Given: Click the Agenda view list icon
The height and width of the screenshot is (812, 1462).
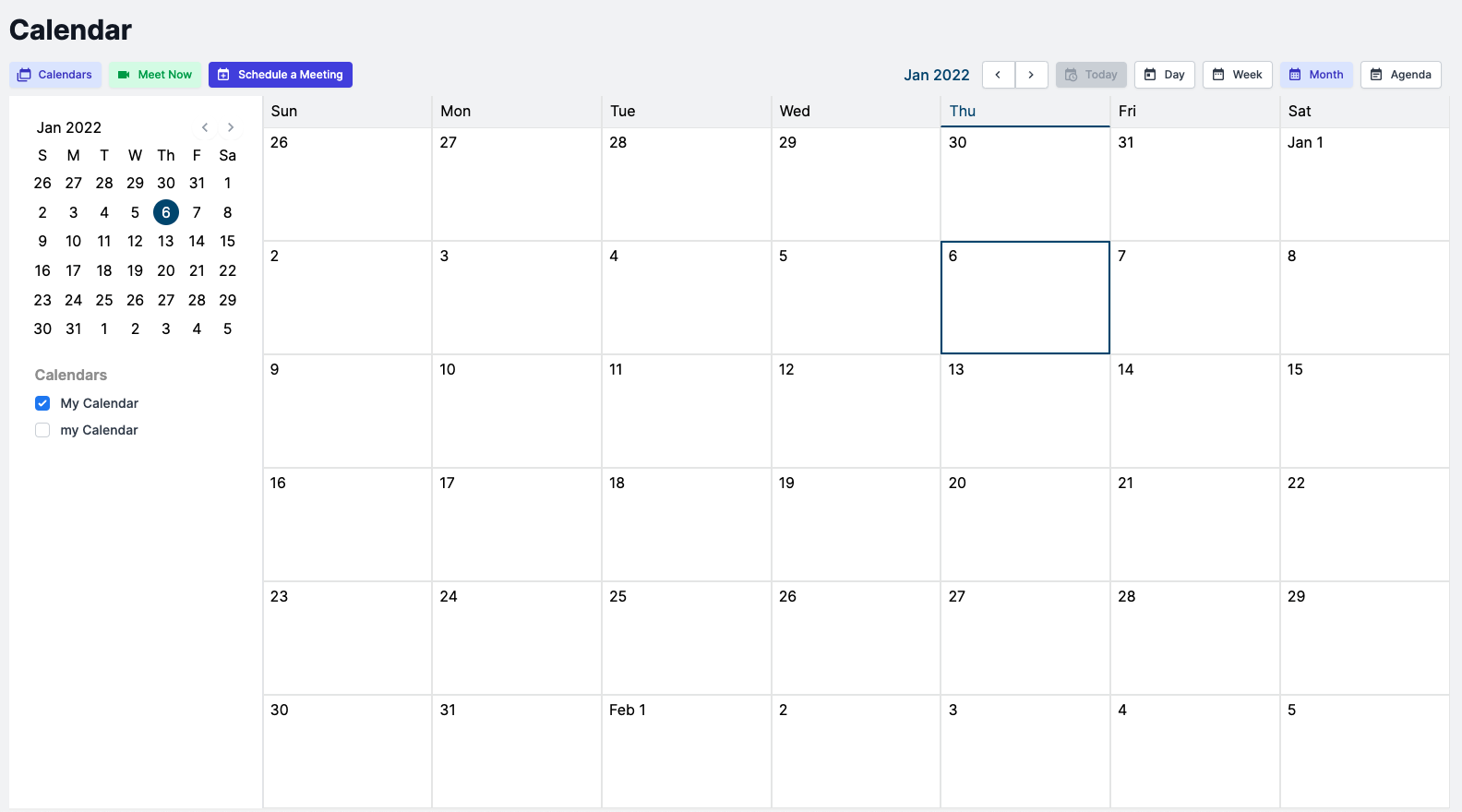Looking at the screenshot, I should (x=1376, y=75).
